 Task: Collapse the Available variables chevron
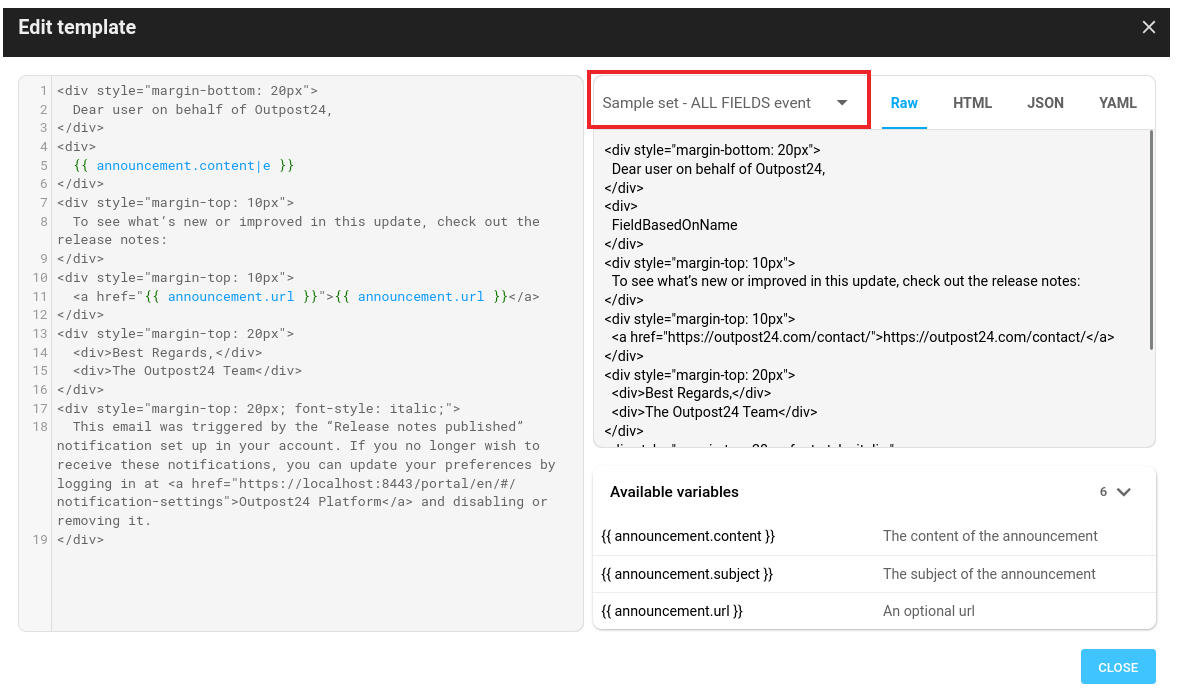1123,492
